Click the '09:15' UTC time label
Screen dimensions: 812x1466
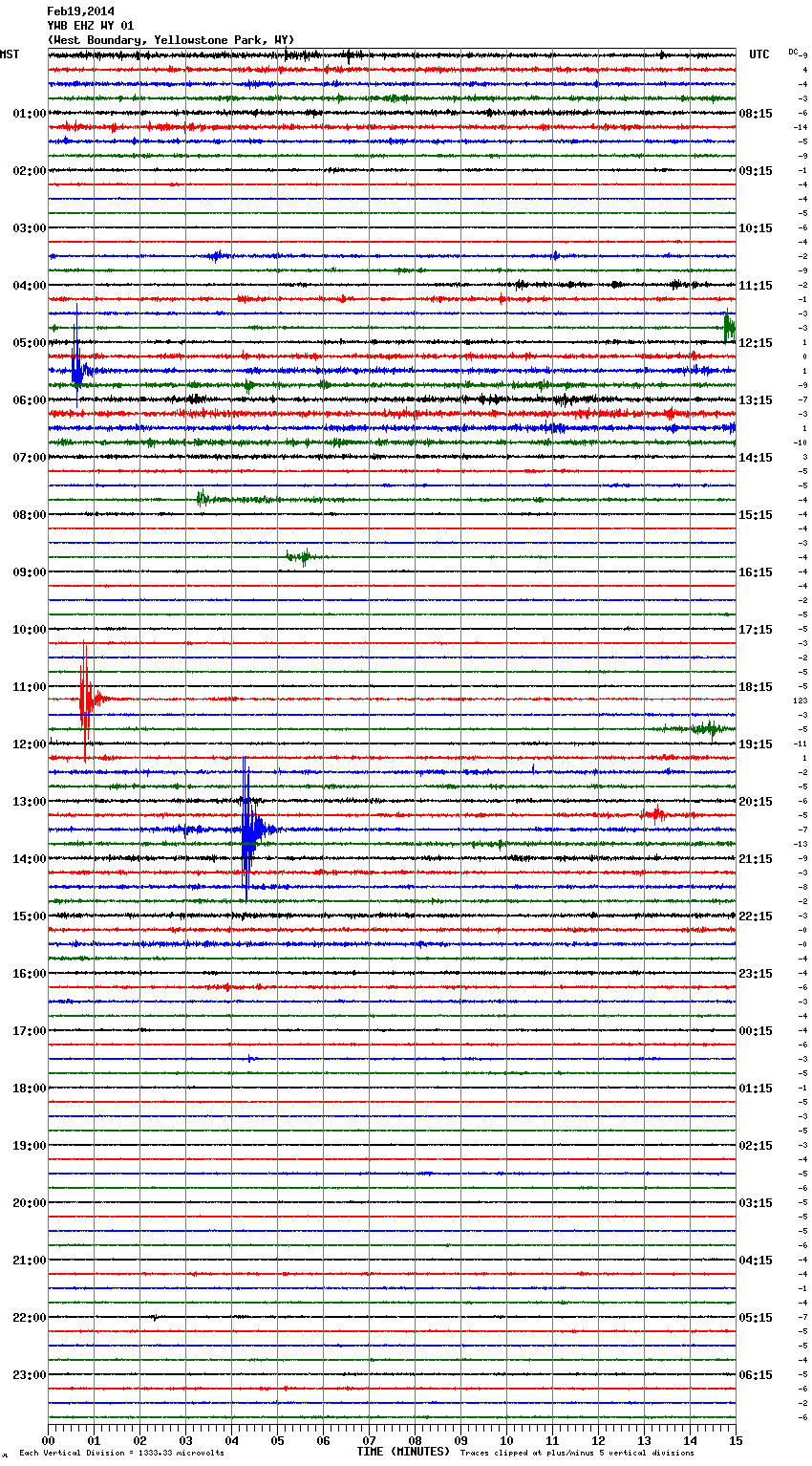pyautogui.click(x=756, y=171)
